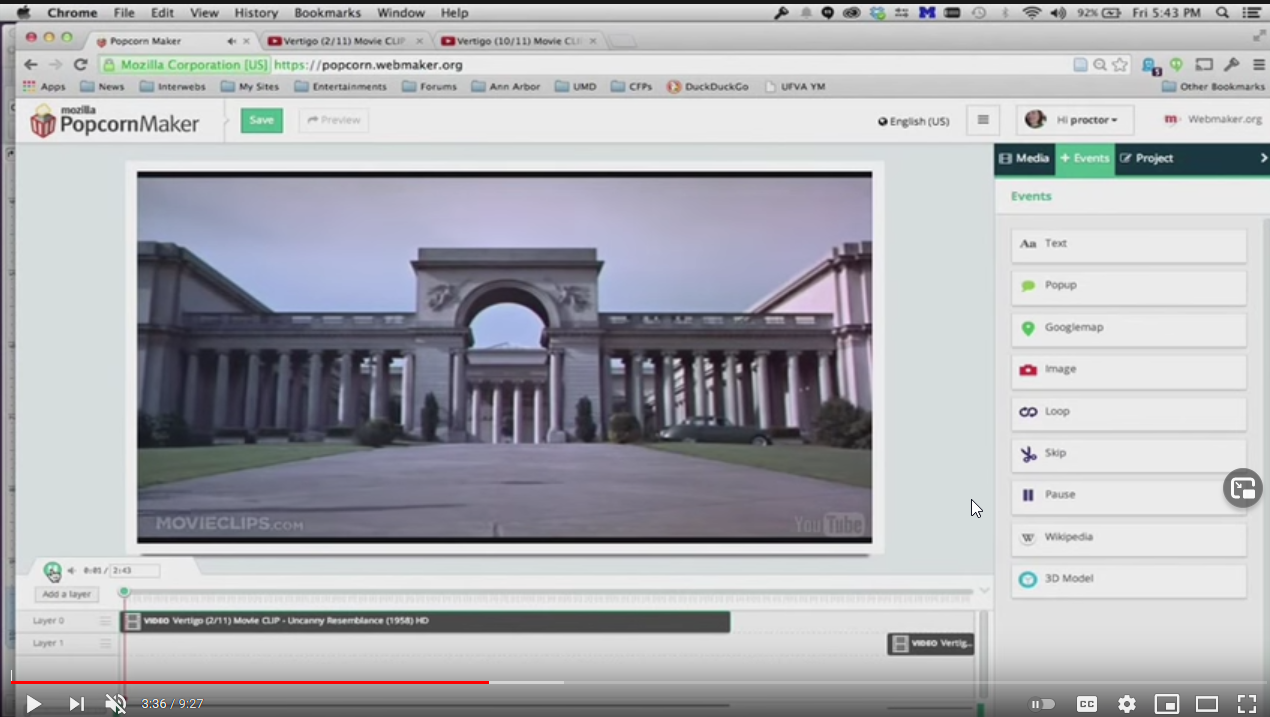Click the green Save button
The width and height of the screenshot is (1270, 717).
(261, 121)
